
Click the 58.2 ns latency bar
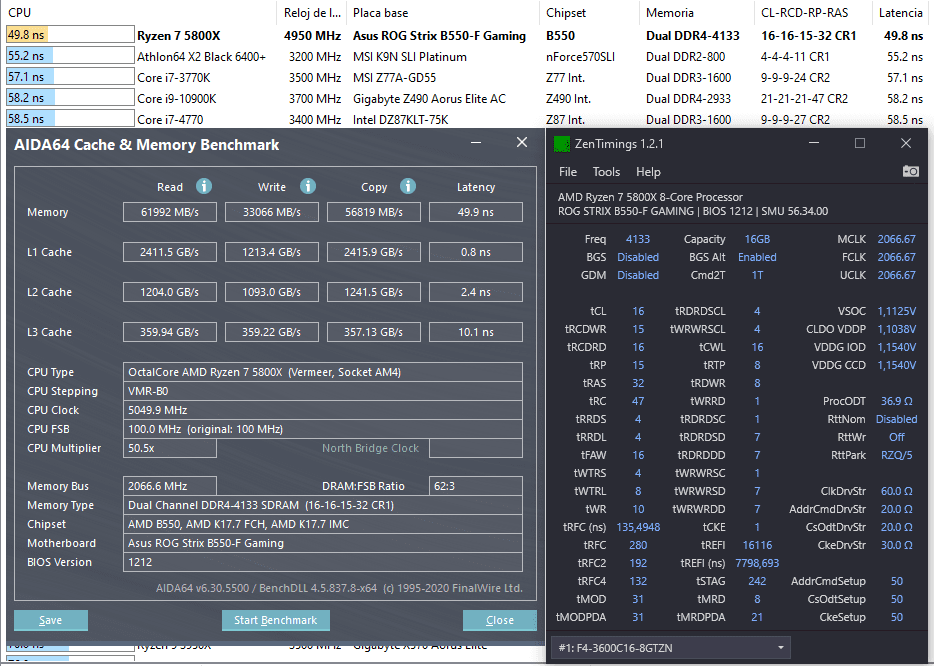(70, 98)
